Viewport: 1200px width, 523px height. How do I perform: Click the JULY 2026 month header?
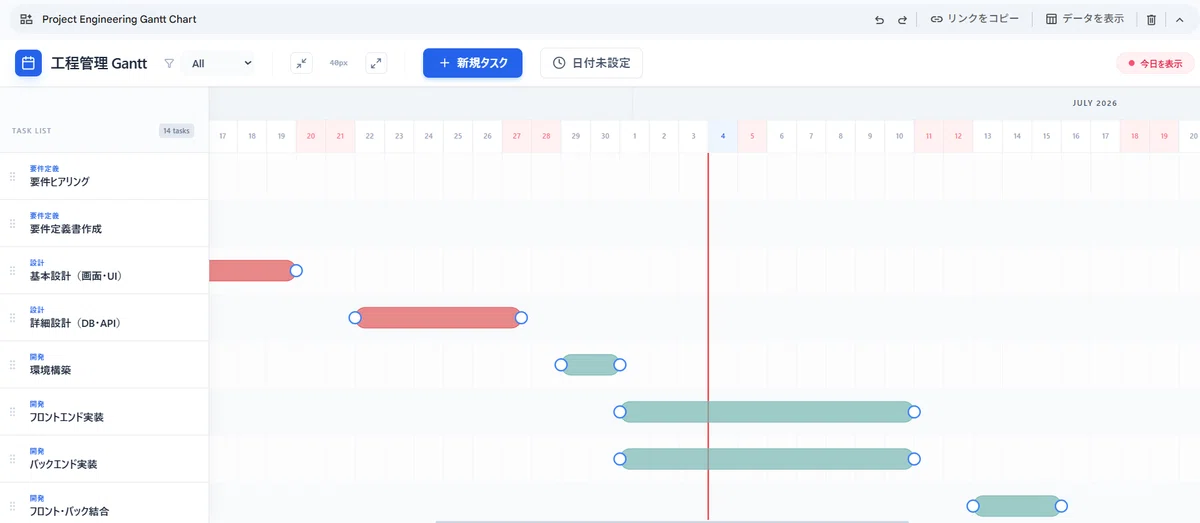[x=1094, y=103]
